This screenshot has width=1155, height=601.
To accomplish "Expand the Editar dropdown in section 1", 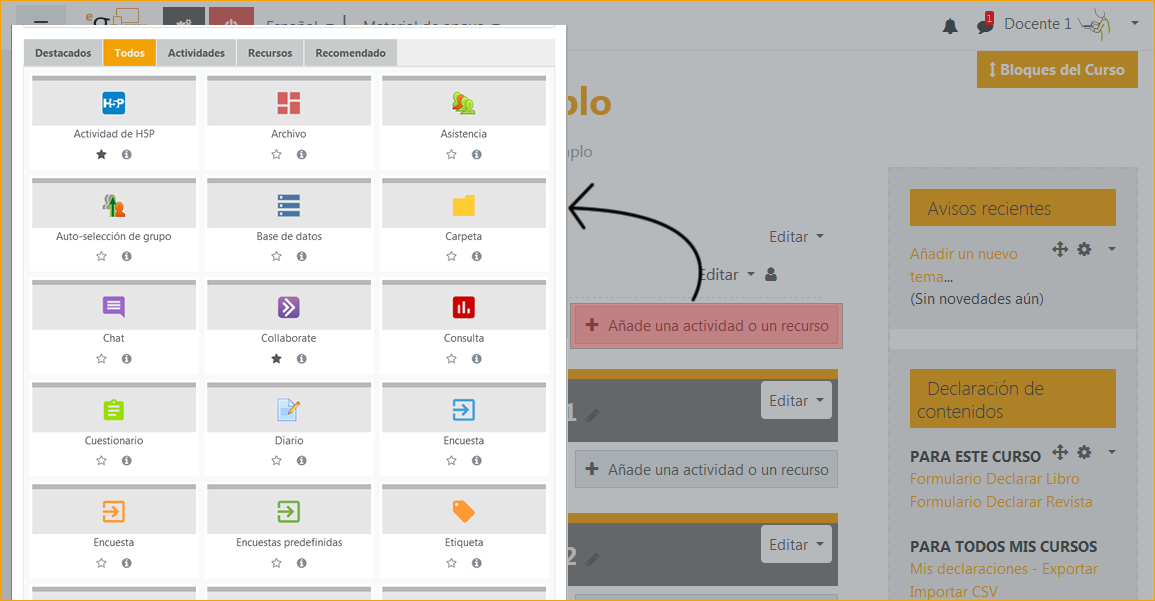I will tap(796, 401).
